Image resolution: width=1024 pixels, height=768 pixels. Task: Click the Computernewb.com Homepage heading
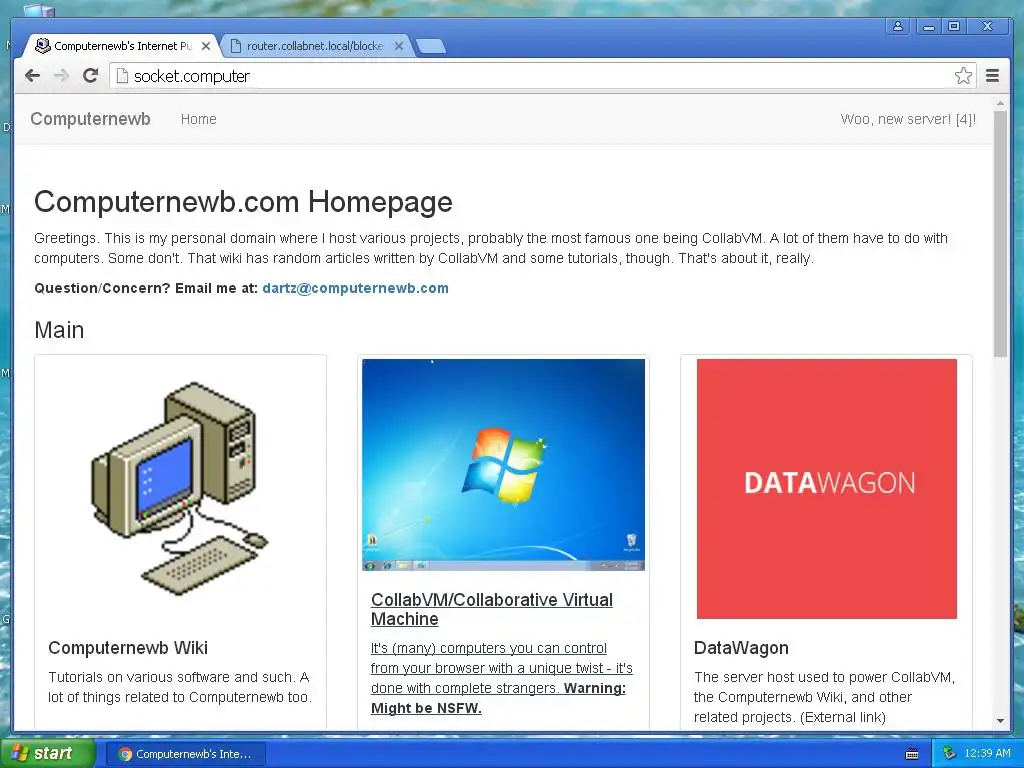[x=243, y=202]
